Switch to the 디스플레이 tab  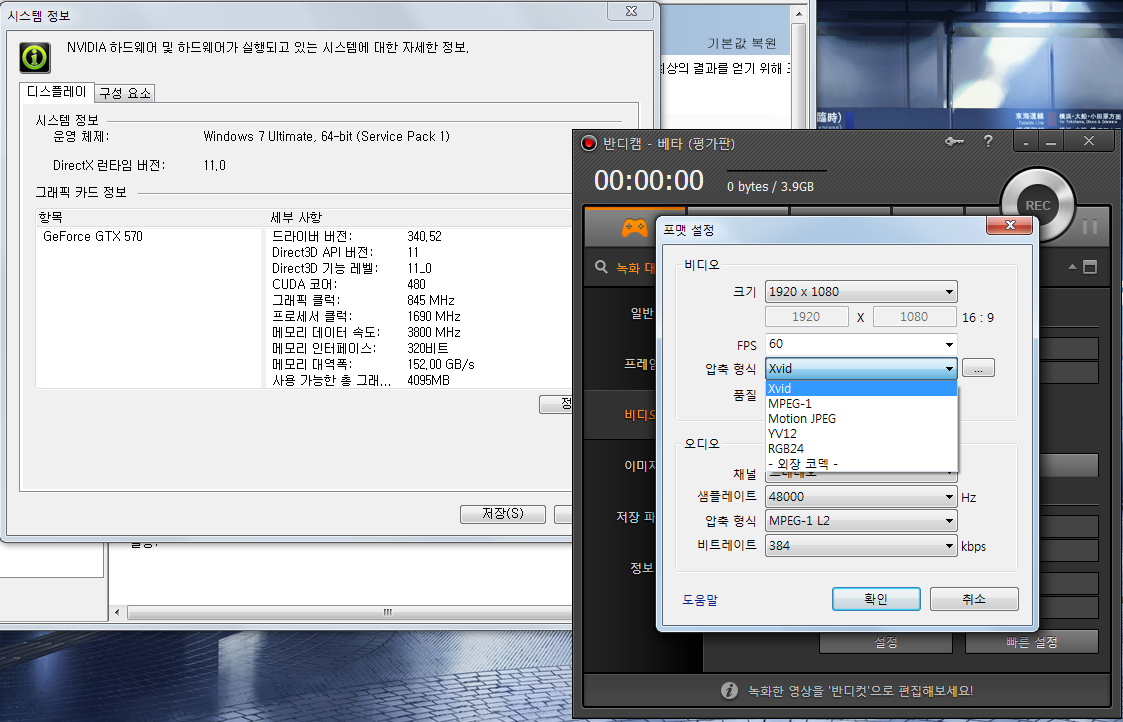tap(57, 92)
